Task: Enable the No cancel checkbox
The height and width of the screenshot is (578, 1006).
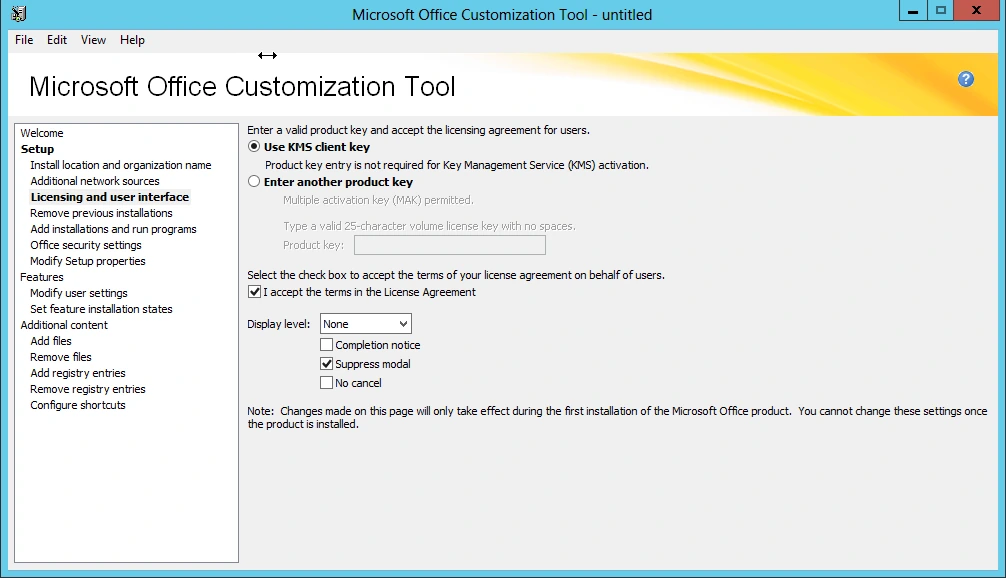Action: point(327,382)
